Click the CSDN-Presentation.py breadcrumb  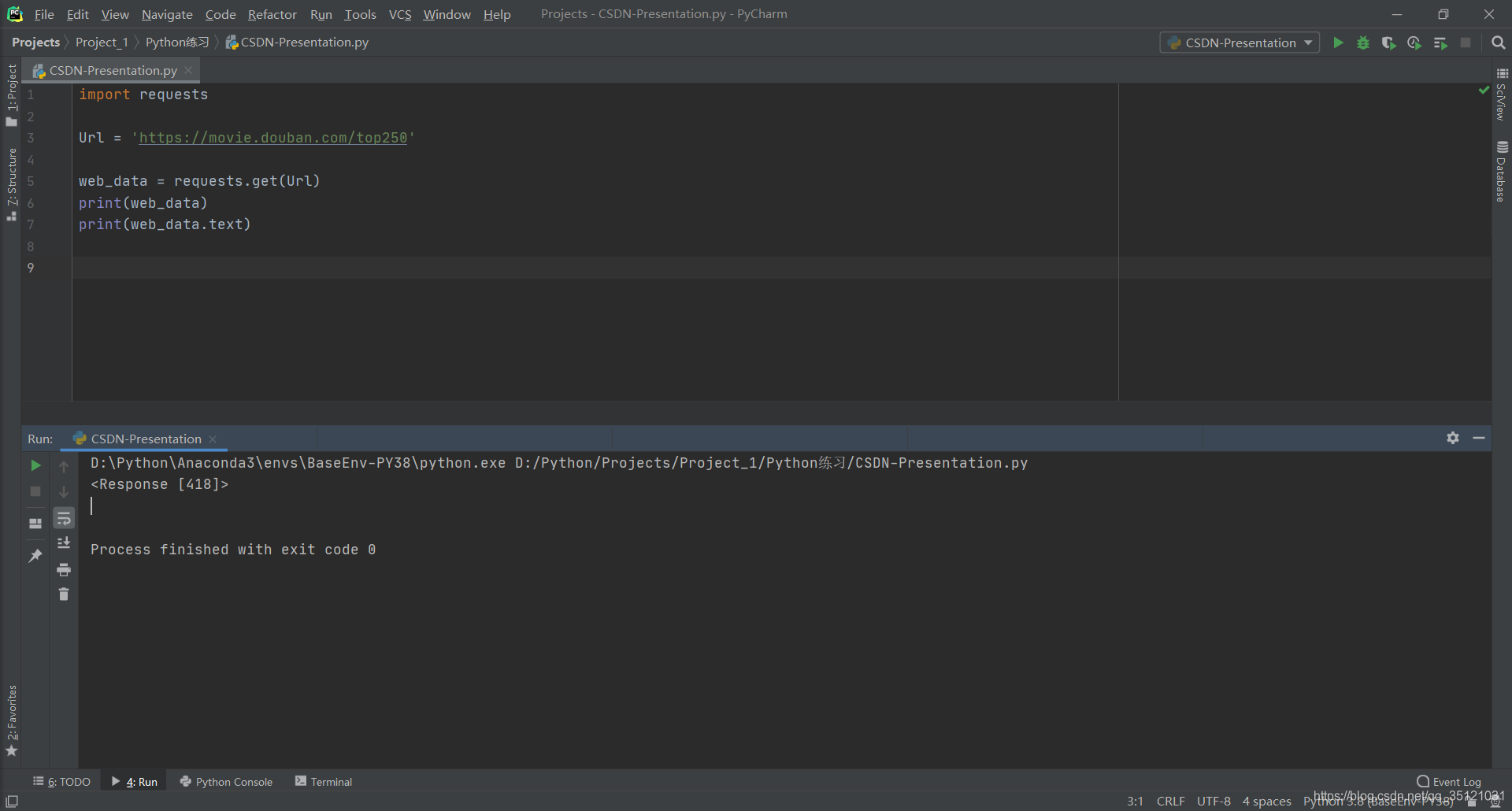[297, 43]
